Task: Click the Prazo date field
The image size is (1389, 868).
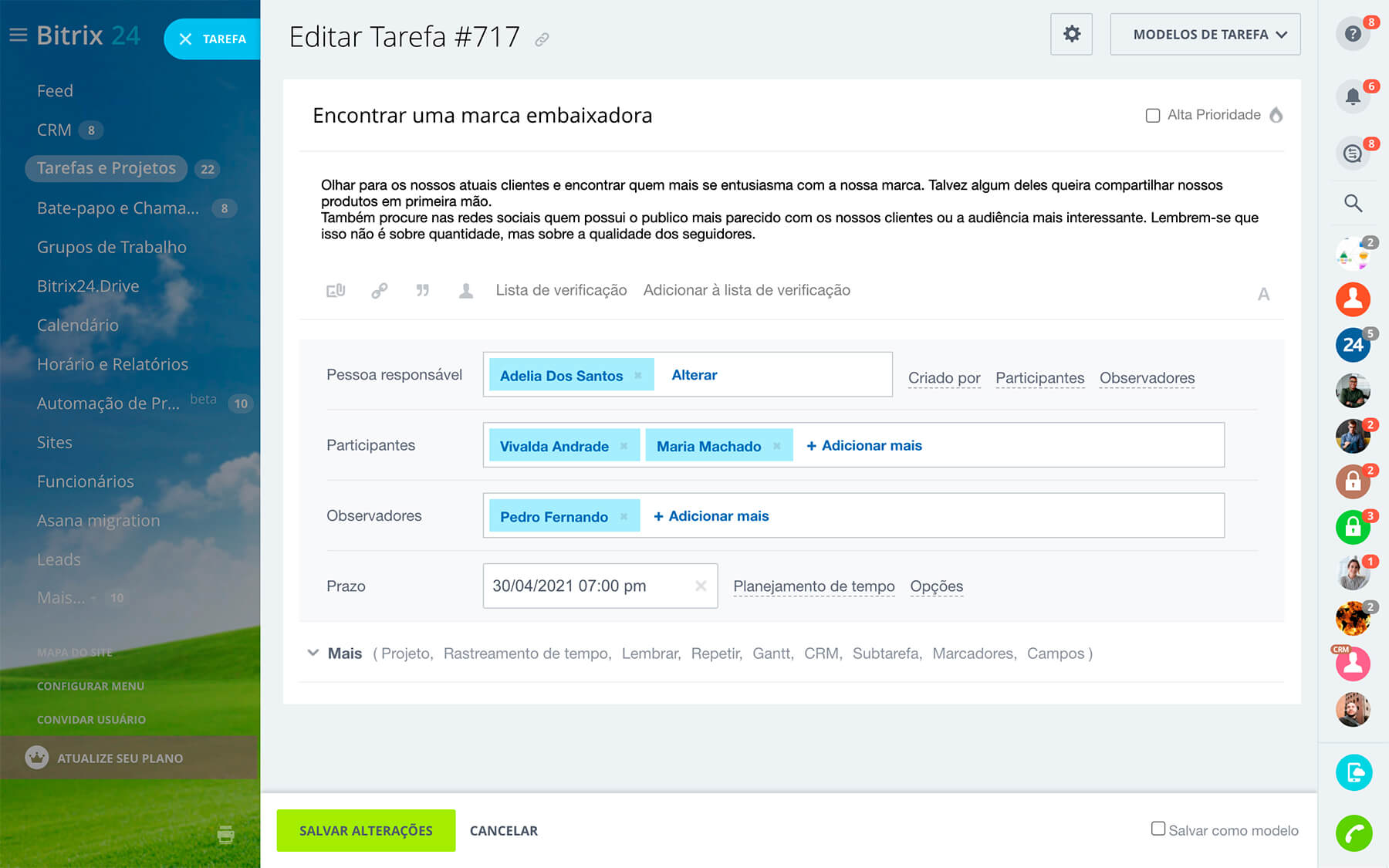Action: (x=586, y=586)
